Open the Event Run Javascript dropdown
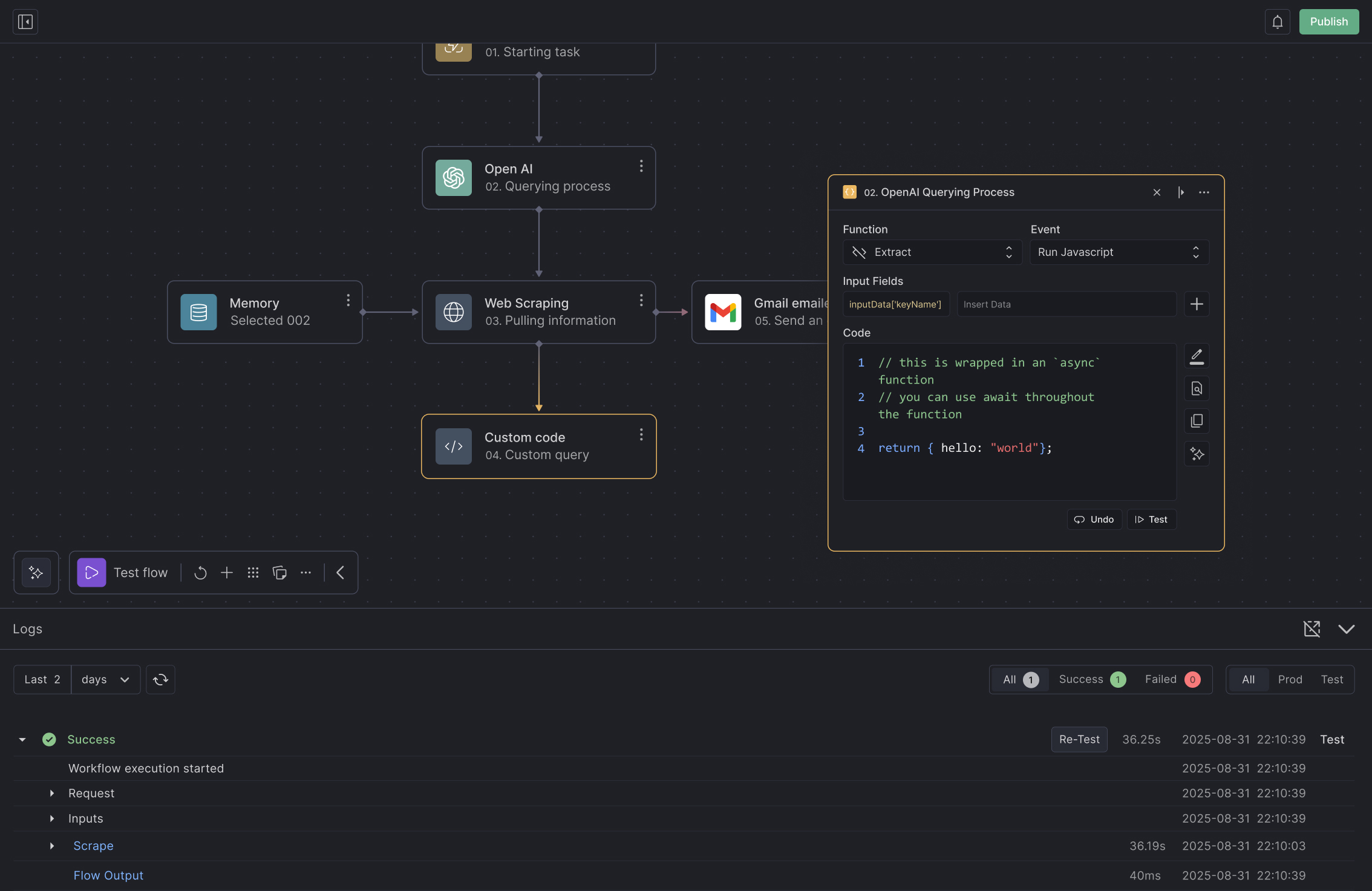1372x891 pixels. pos(1119,252)
